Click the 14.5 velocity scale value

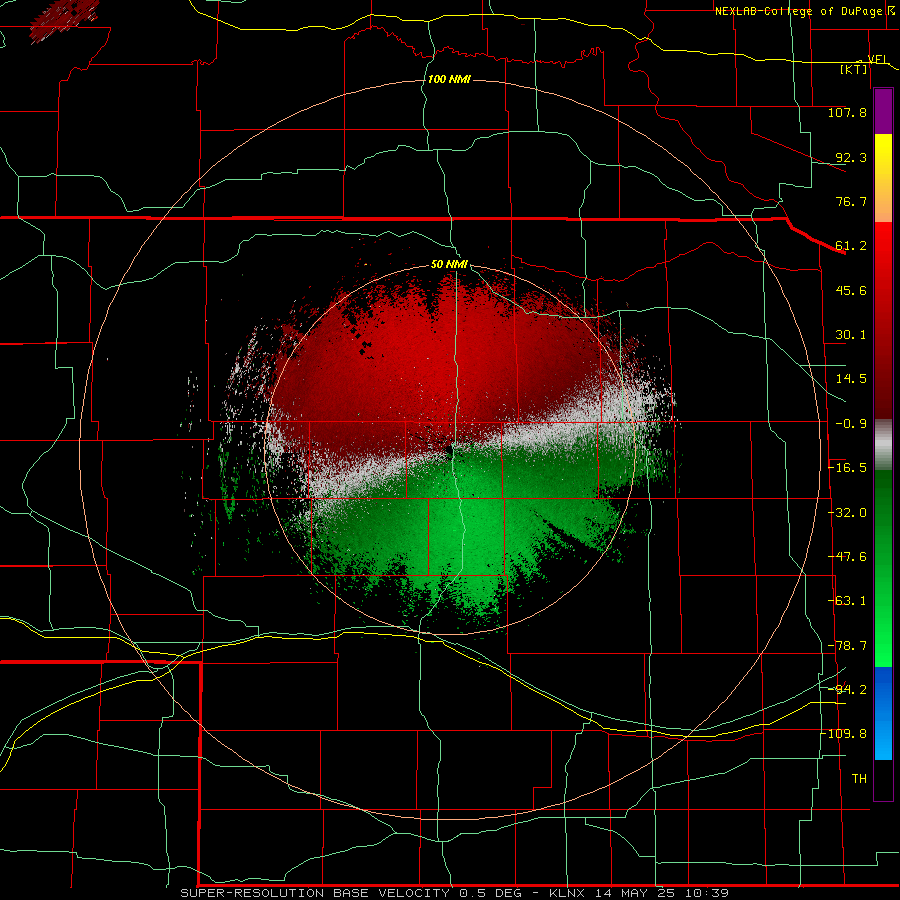point(851,379)
